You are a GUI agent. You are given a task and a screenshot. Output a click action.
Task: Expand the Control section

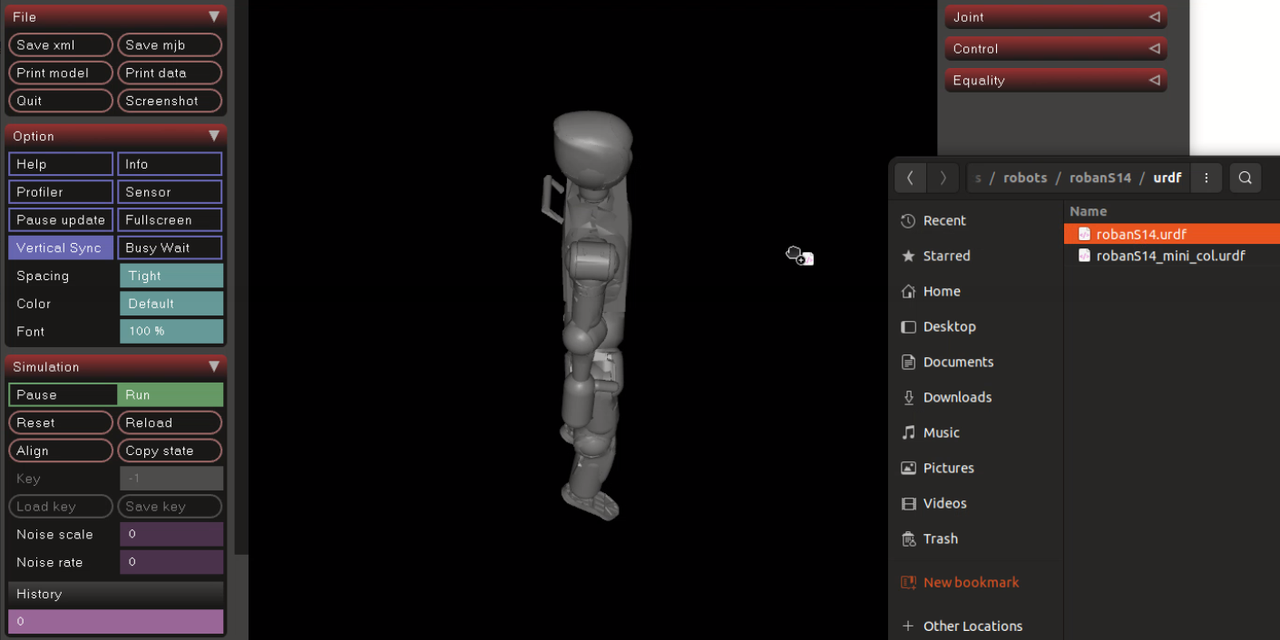[x=1055, y=49]
